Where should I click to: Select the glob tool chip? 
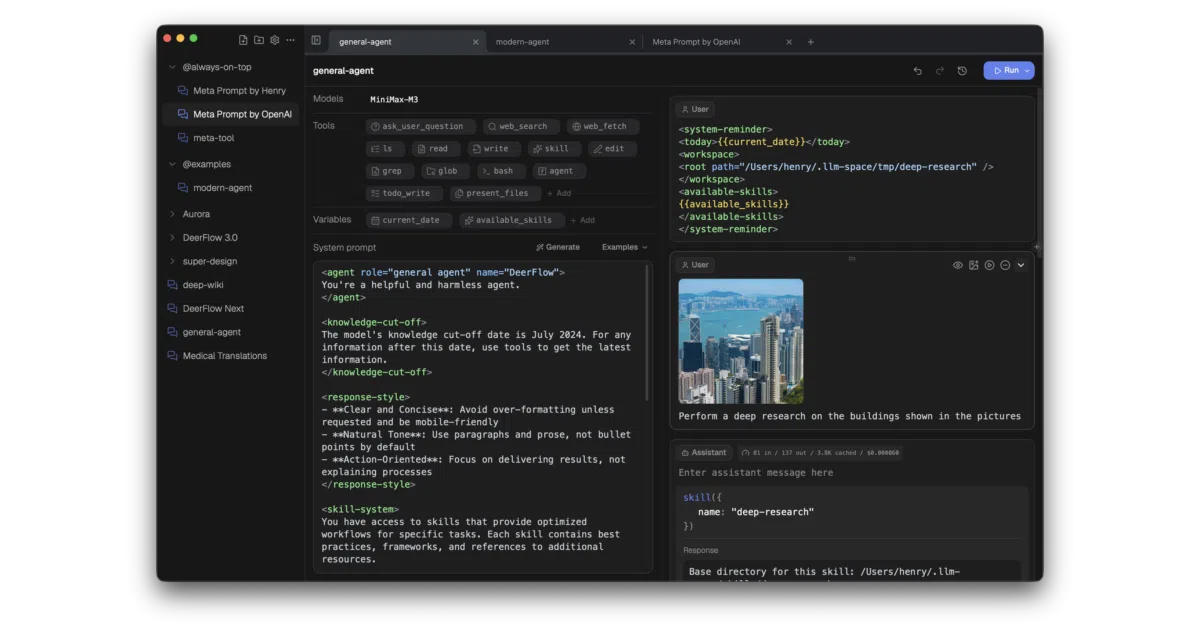pyautogui.click(x=445, y=171)
